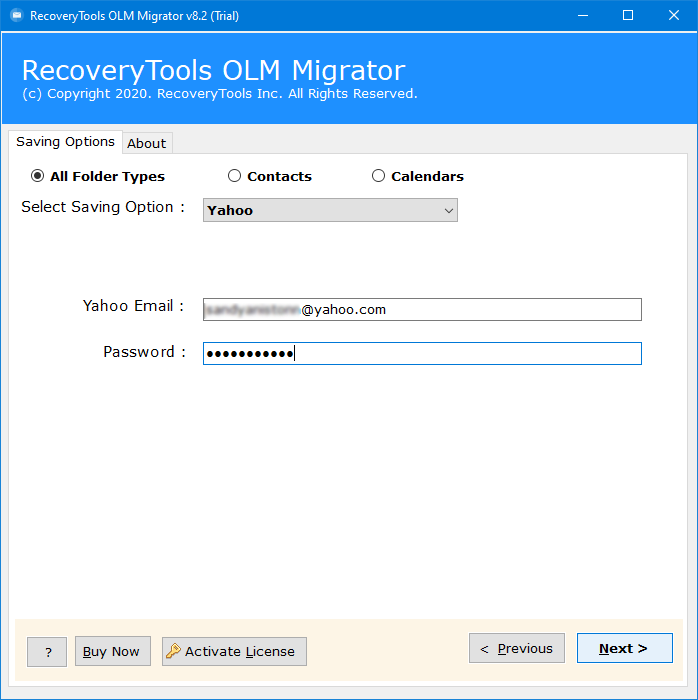Image resolution: width=698 pixels, height=700 pixels.
Task: Click the Activate License button
Action: pos(234,651)
